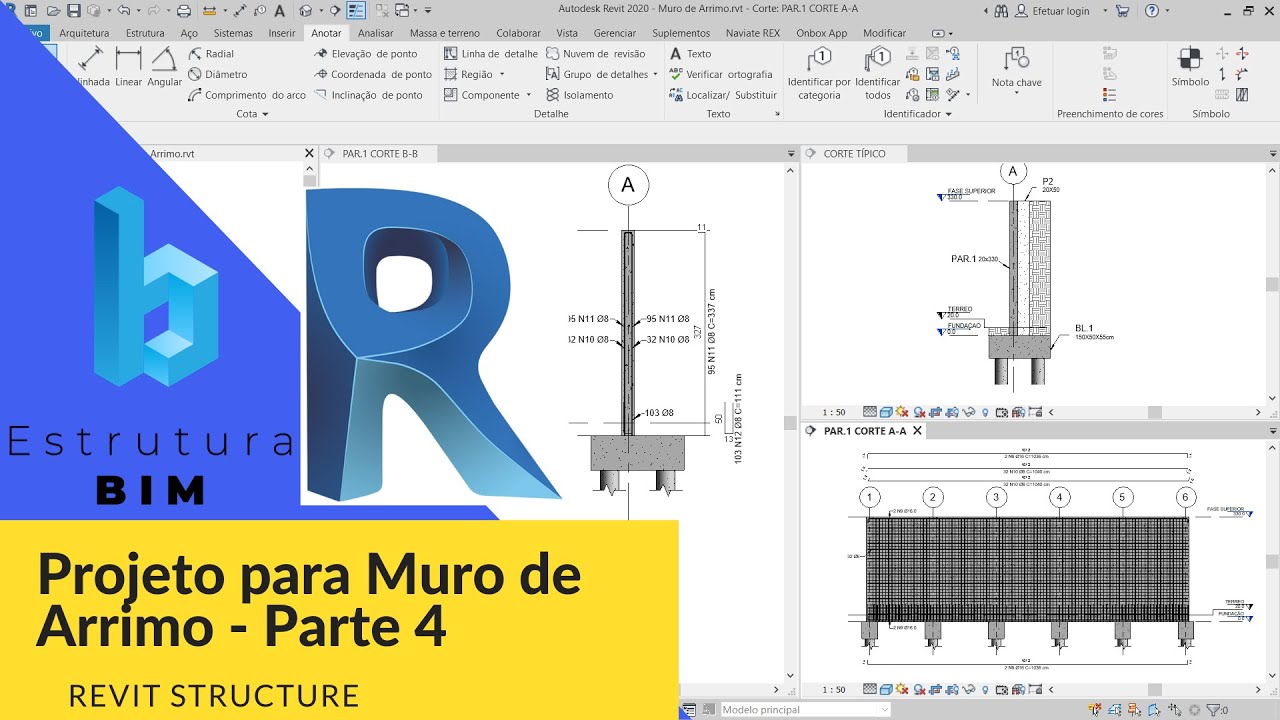Toggle select links in status bar
This screenshot has height=720, width=1280.
click(1097, 710)
